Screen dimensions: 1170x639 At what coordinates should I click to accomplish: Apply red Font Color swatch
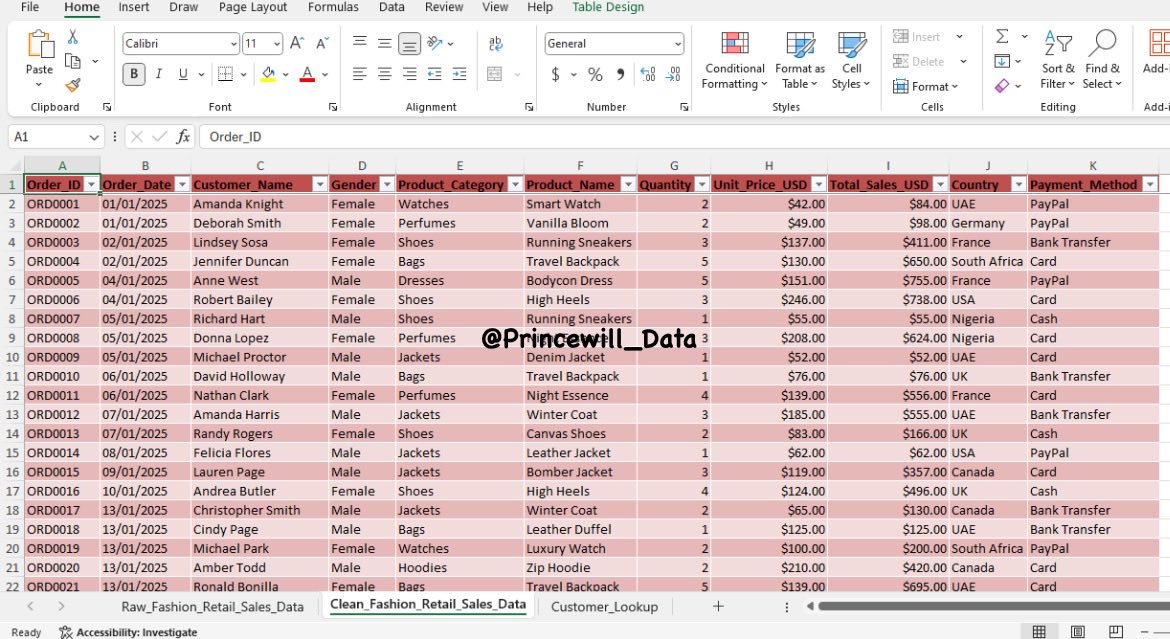(x=307, y=74)
